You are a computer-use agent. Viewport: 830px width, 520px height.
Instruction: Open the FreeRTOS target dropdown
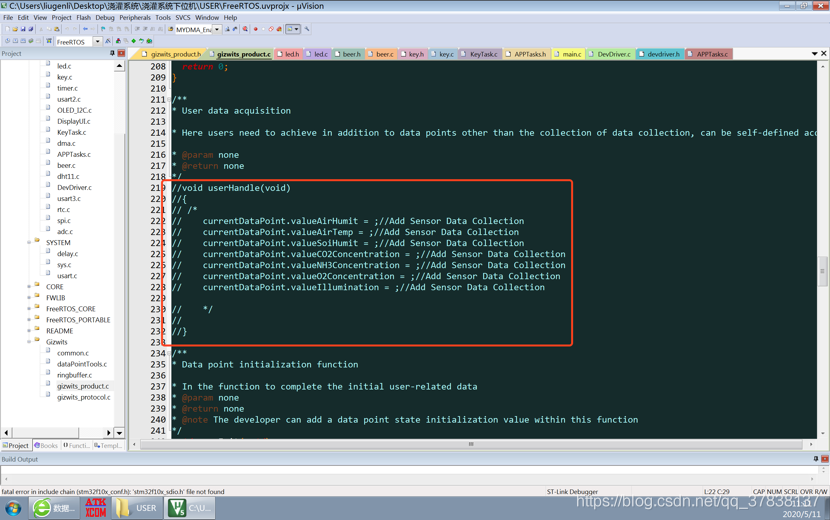(98, 41)
